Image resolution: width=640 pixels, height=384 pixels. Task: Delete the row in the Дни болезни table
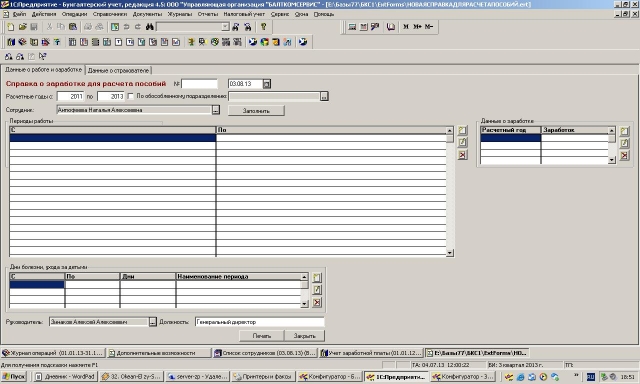(317, 302)
